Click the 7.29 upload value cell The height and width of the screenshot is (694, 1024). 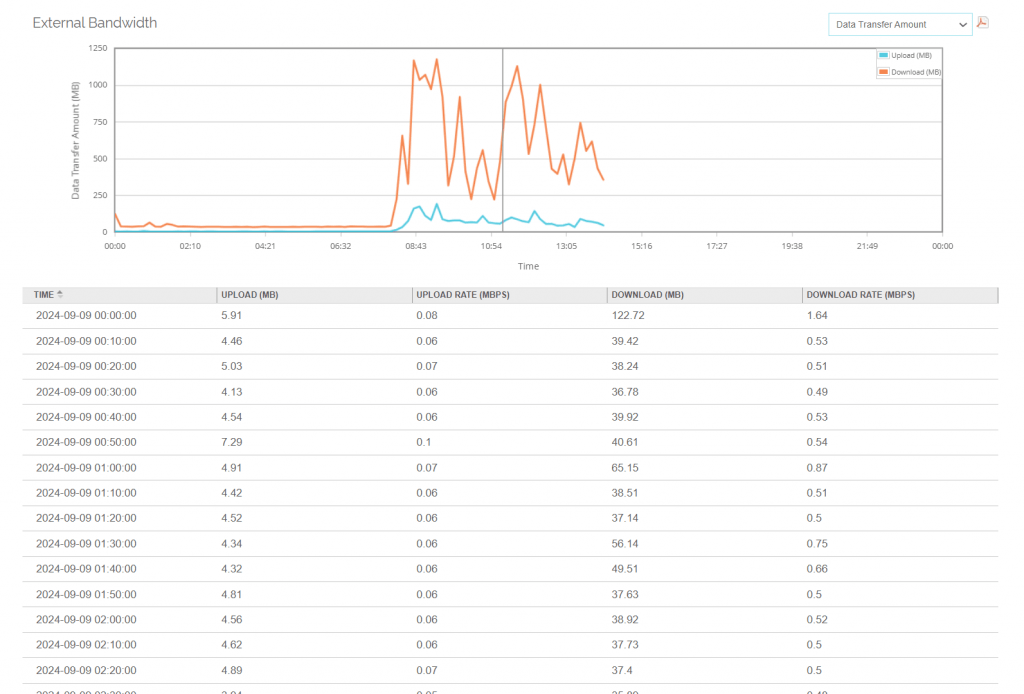232,442
